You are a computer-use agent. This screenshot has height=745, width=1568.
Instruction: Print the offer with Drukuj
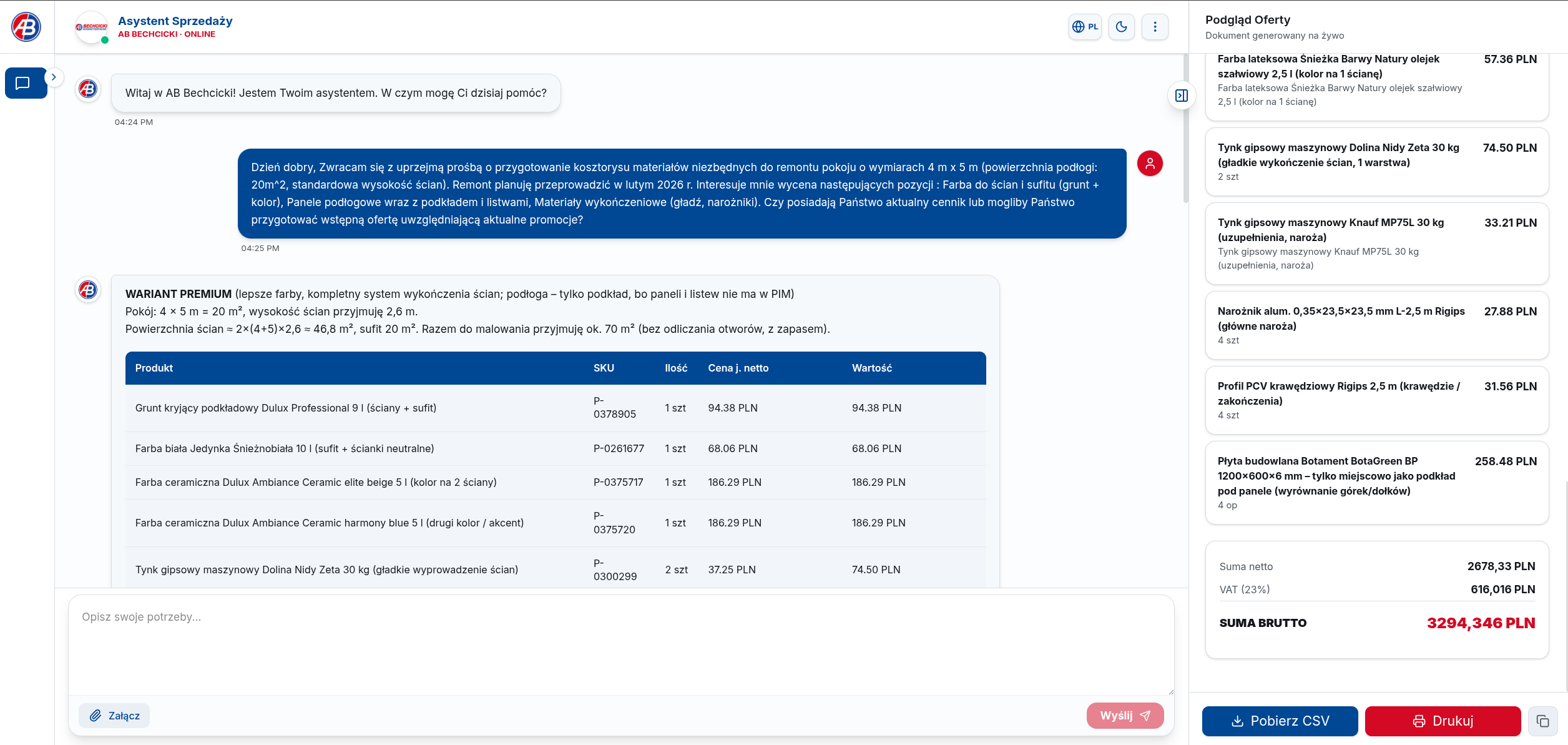click(1443, 721)
